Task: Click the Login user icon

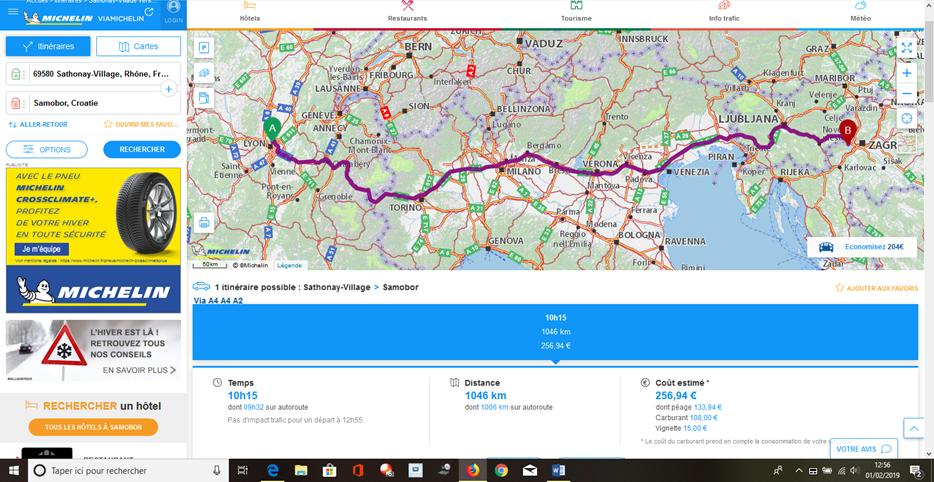Action: 173,12
